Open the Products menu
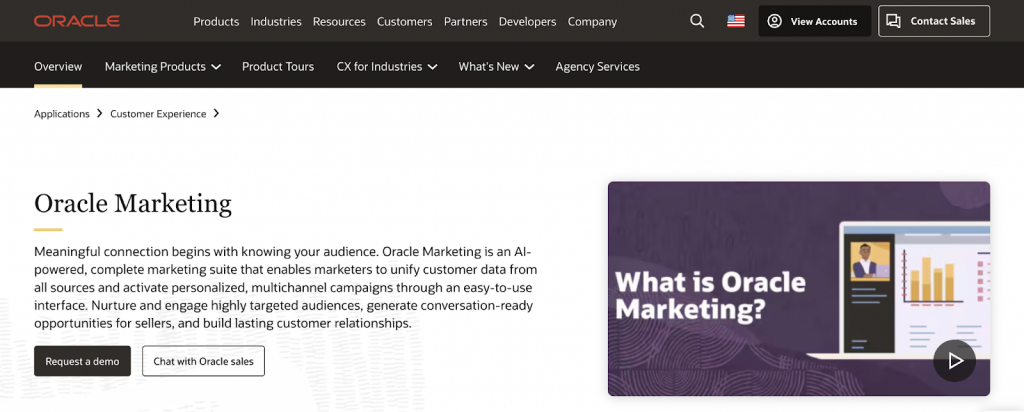Screen dimensions: 1024x412 (x=216, y=21)
